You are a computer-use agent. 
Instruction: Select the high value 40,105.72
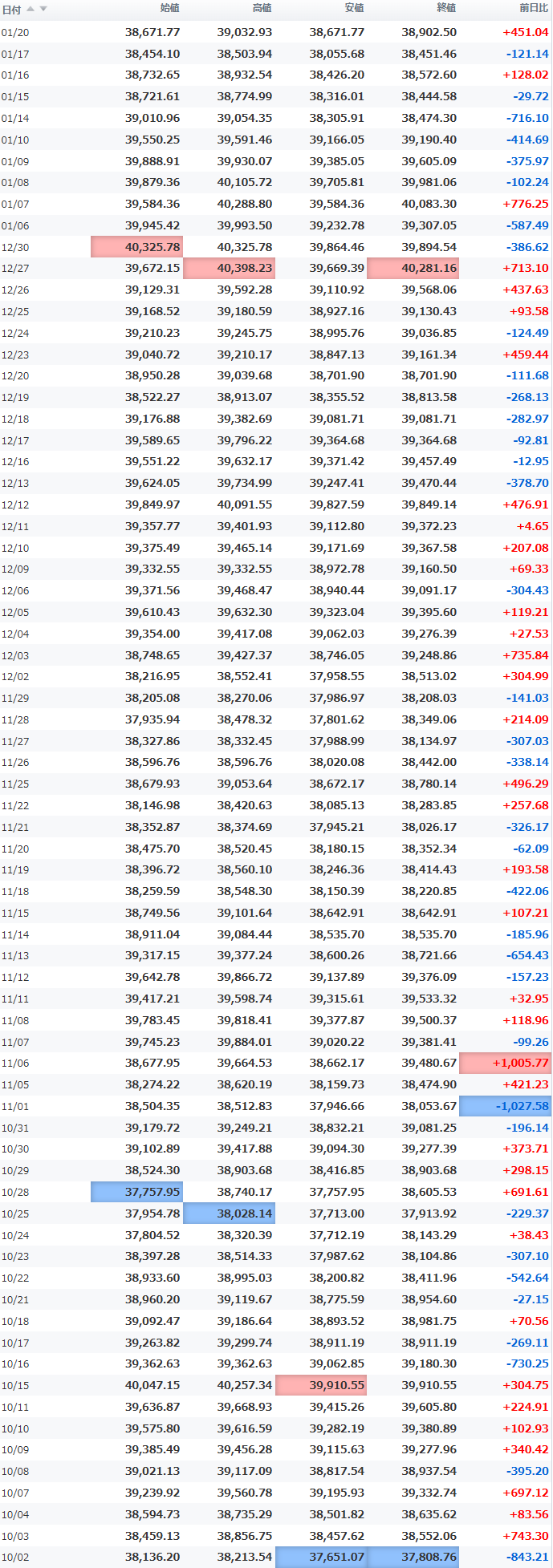click(x=244, y=182)
